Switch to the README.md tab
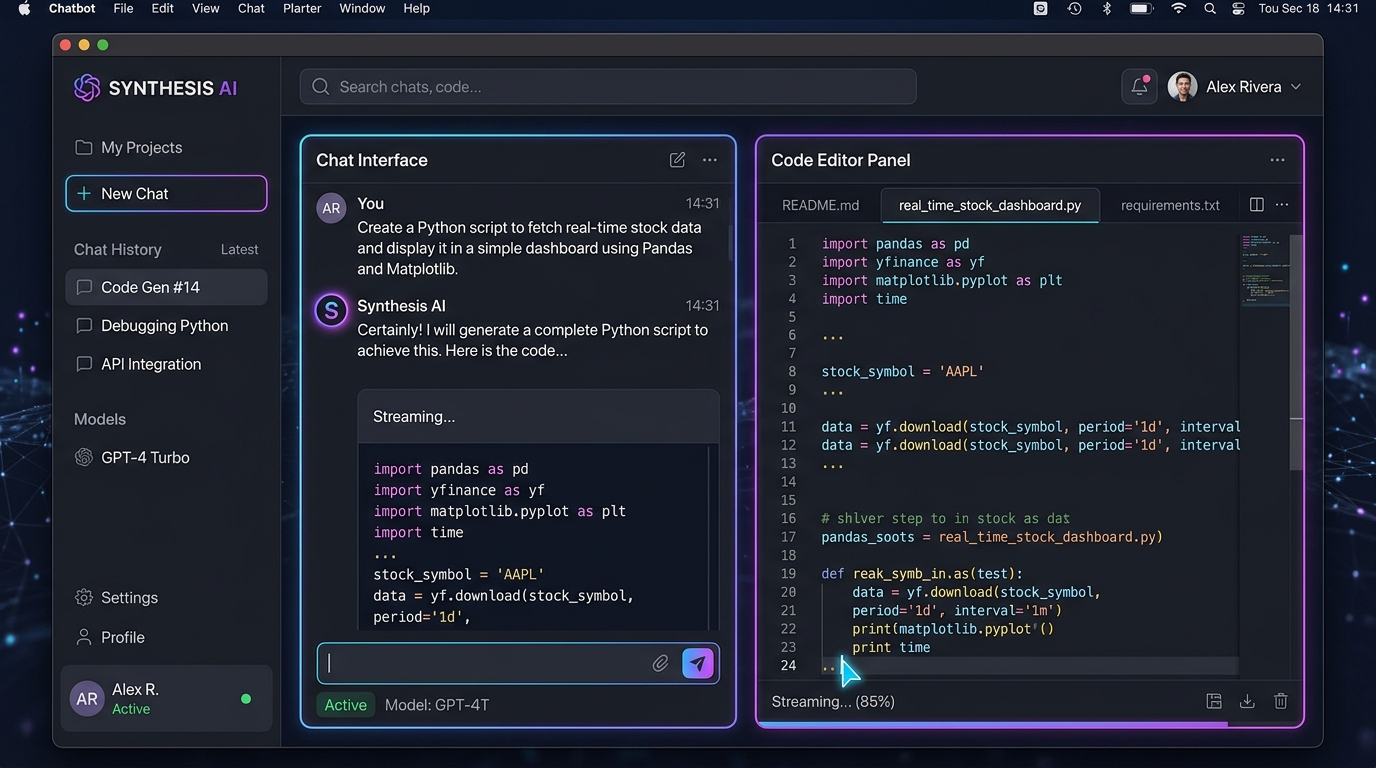The image size is (1376, 768). (820, 205)
